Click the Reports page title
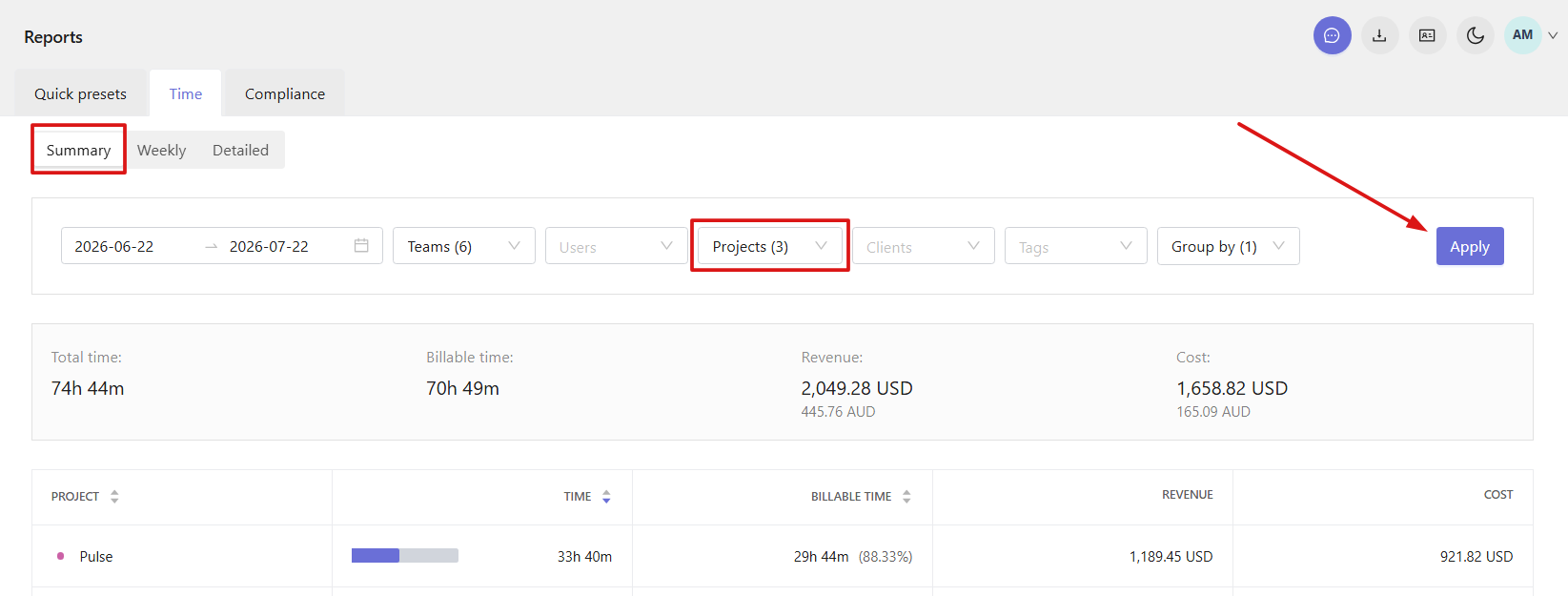The width and height of the screenshot is (1568, 596). 53,37
